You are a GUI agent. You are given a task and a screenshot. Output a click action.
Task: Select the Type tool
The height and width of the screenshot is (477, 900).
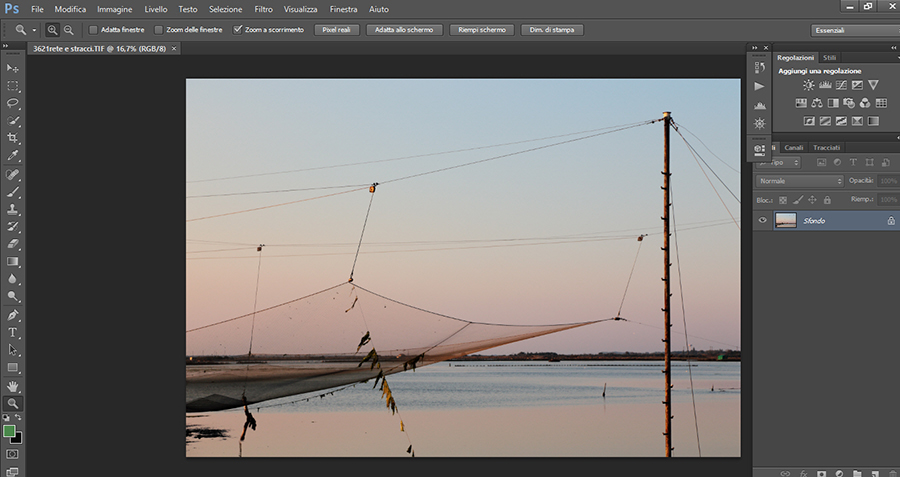click(x=13, y=332)
